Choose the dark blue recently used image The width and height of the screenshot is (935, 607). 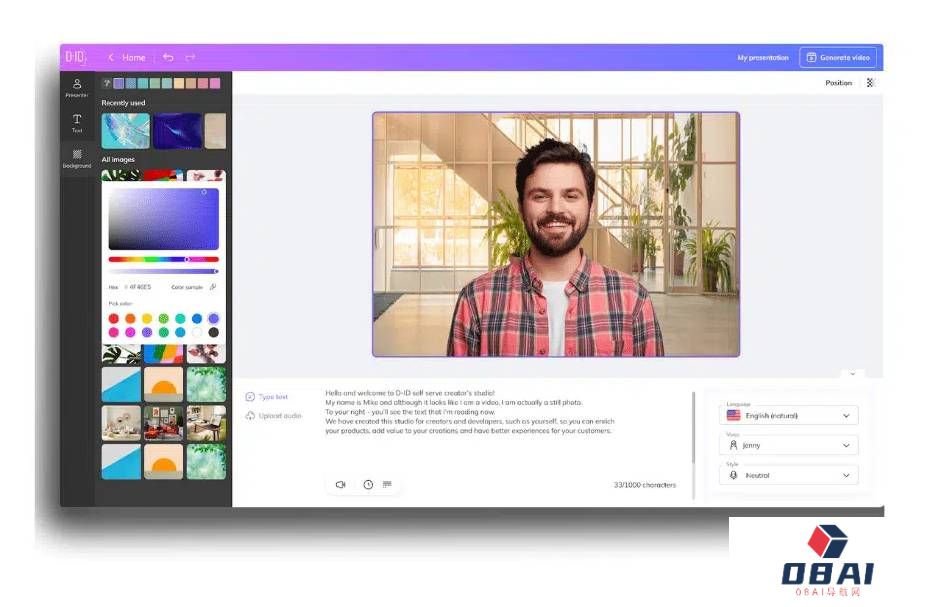(177, 131)
